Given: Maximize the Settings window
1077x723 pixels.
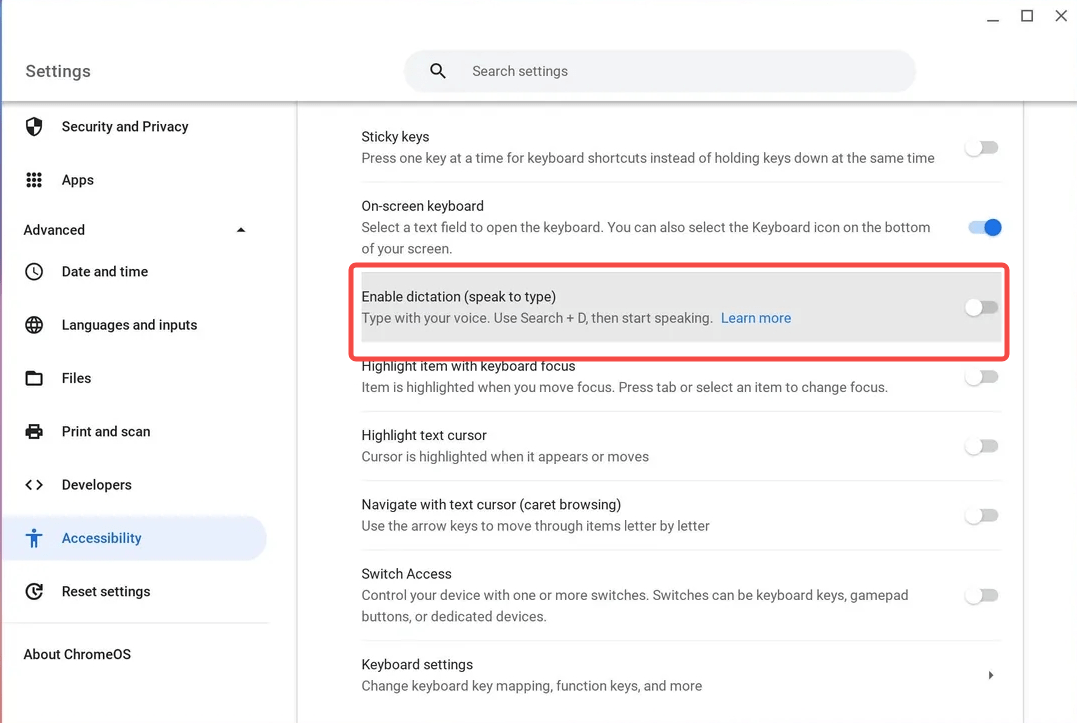Looking at the screenshot, I should (x=1027, y=16).
